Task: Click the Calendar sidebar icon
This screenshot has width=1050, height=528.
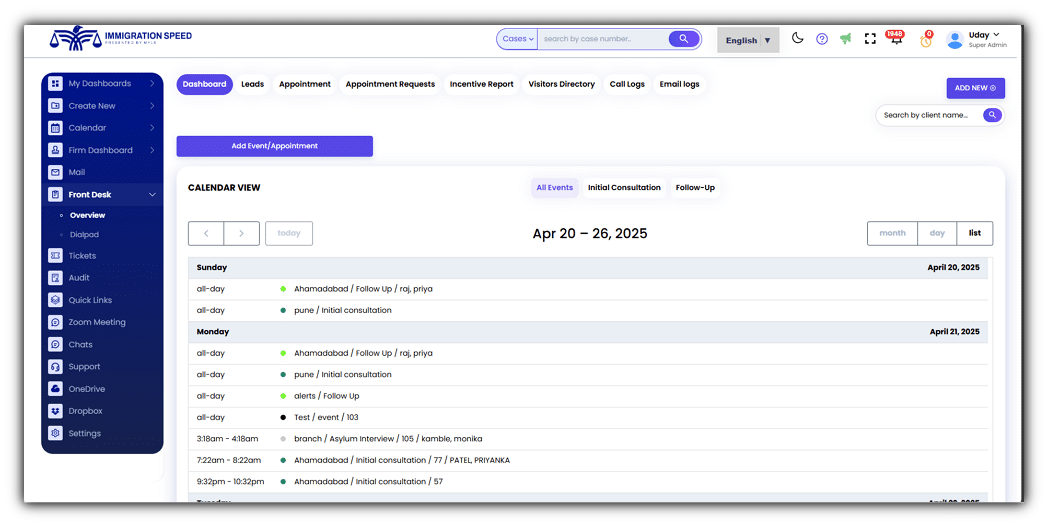Action: pos(56,128)
